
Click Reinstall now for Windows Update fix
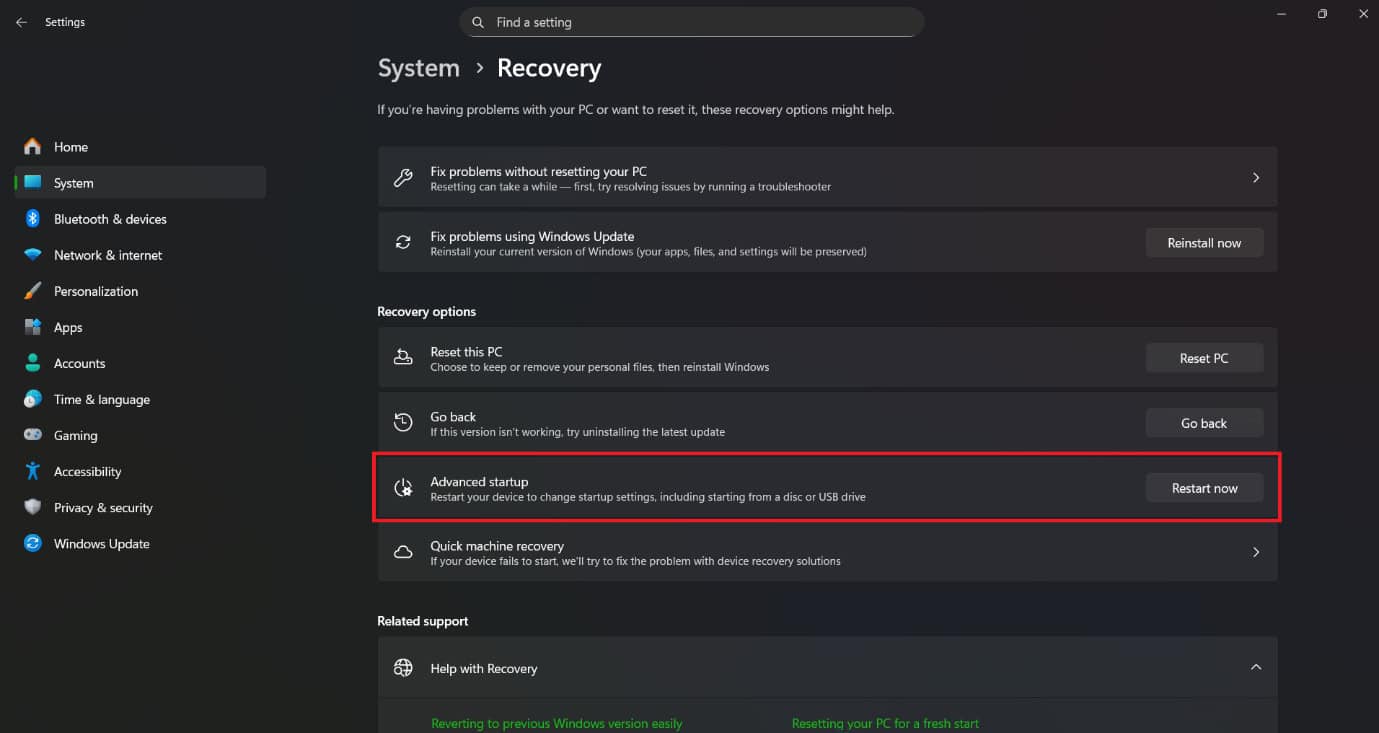1204,242
